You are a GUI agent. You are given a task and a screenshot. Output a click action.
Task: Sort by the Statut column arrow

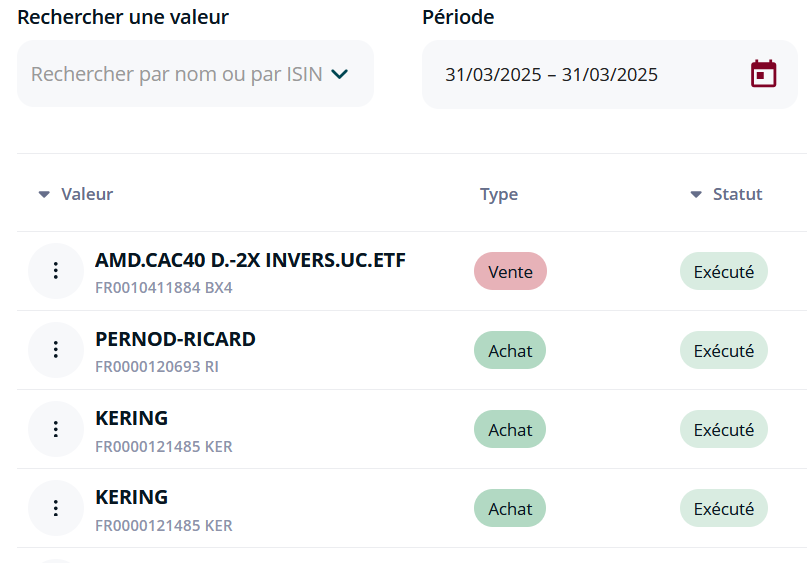click(696, 195)
